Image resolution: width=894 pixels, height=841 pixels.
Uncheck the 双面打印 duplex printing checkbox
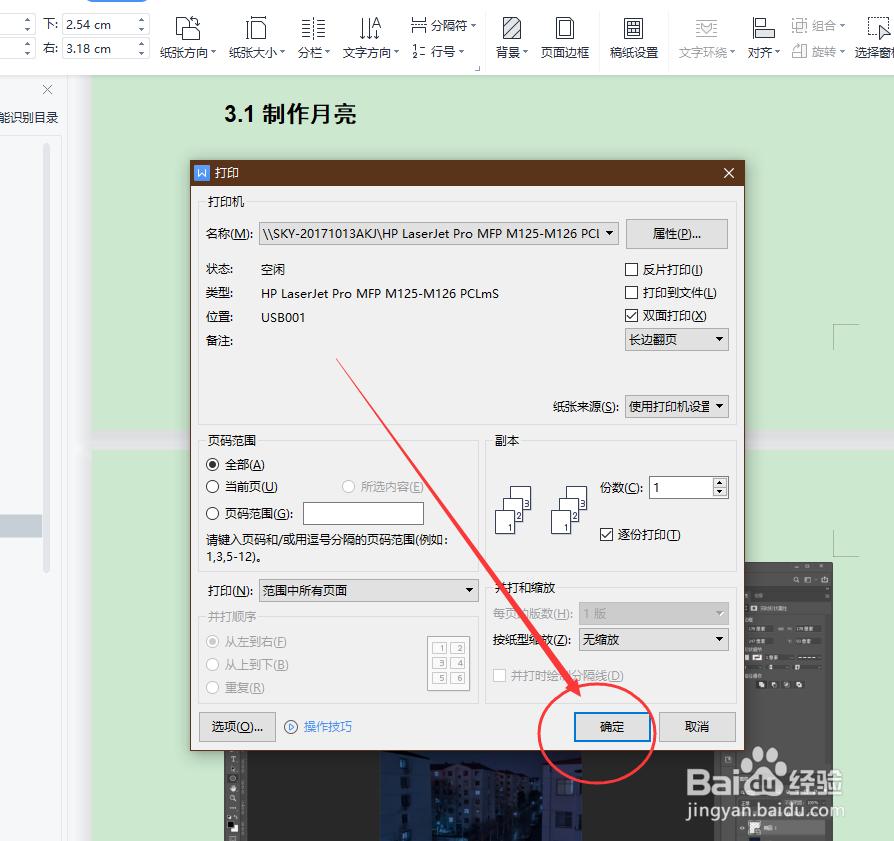(x=632, y=314)
